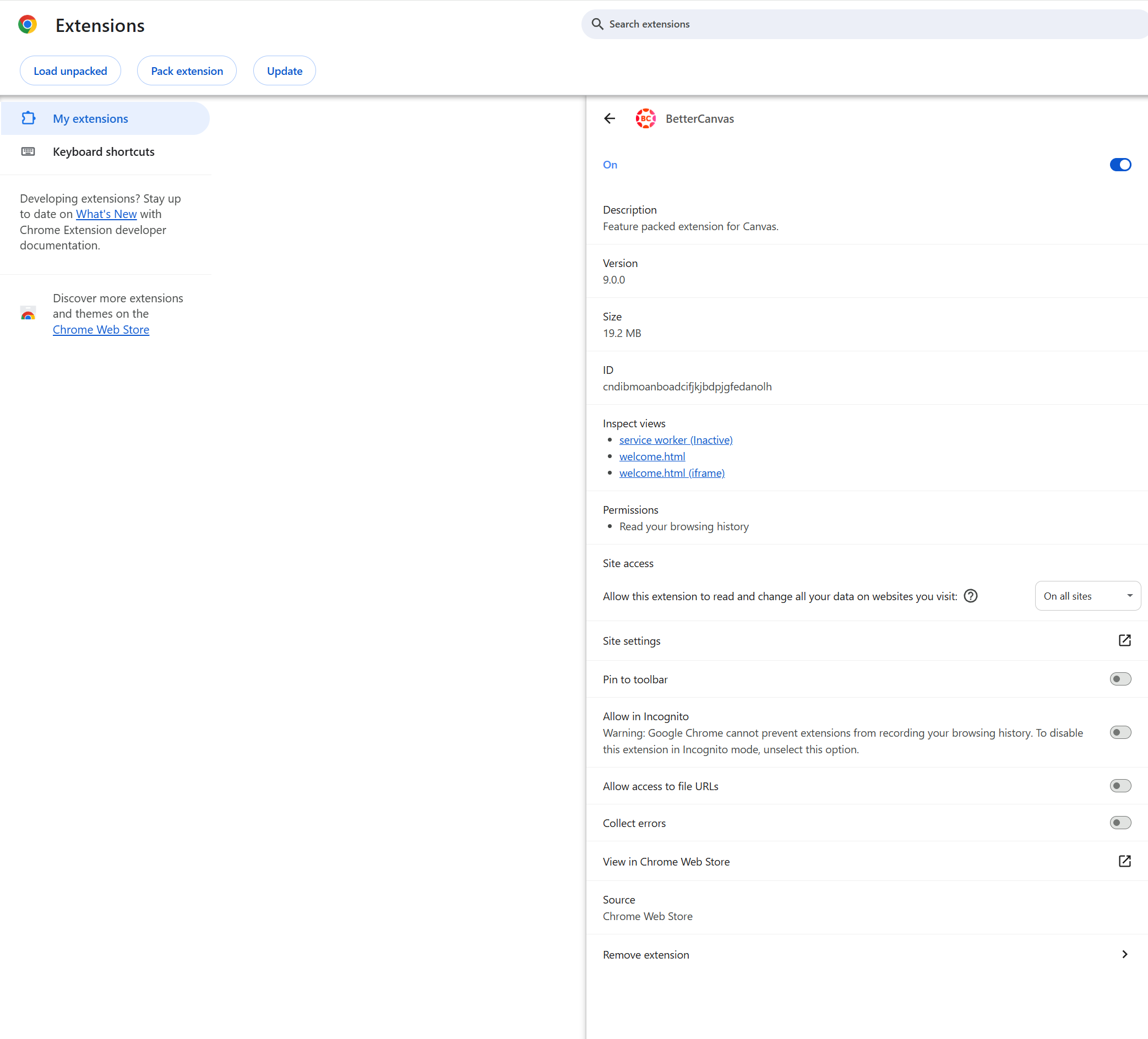
Task: Click the Chrome logo icon
Action: point(28,24)
